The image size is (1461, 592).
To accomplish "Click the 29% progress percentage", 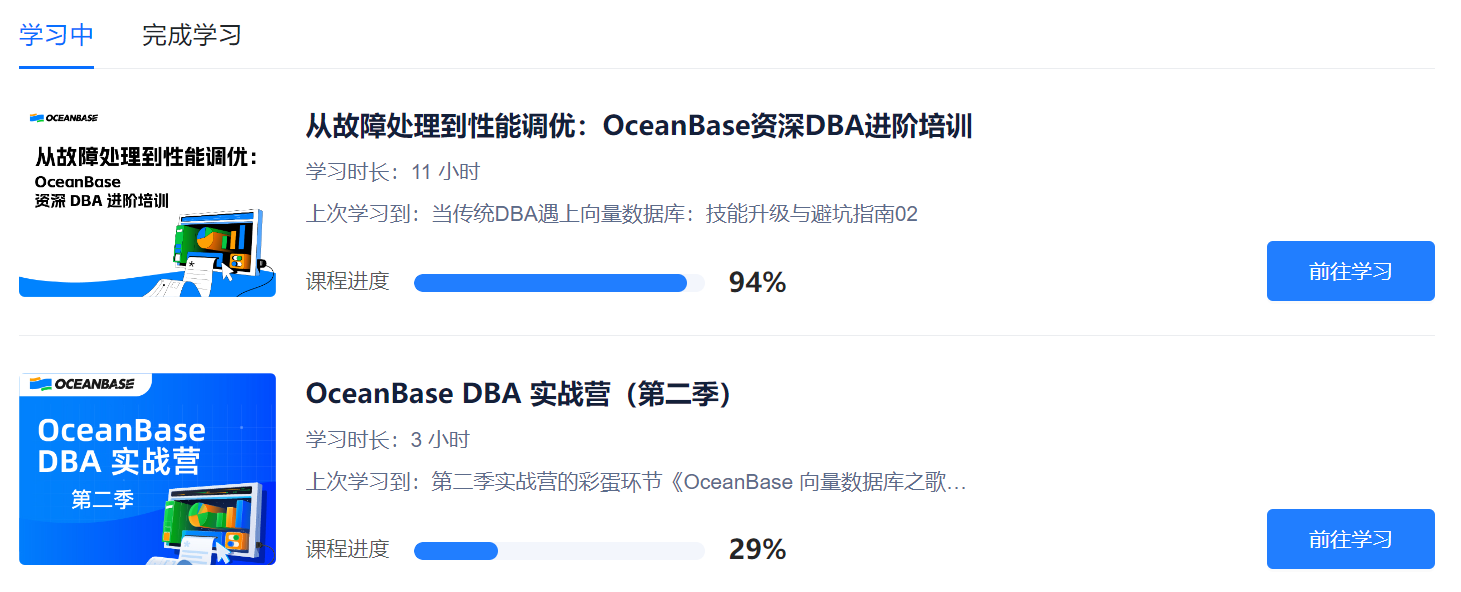I will (x=757, y=550).
